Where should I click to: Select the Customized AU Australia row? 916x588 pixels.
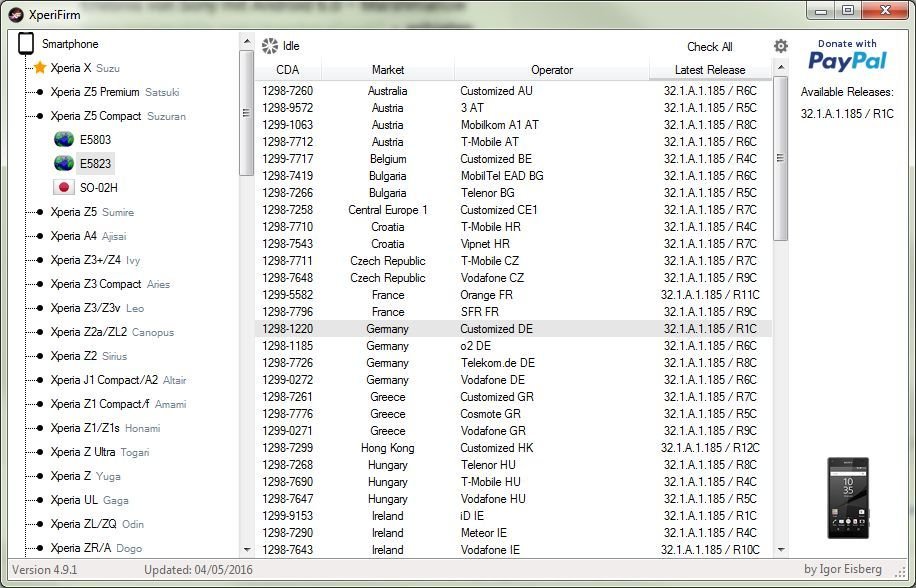513,91
